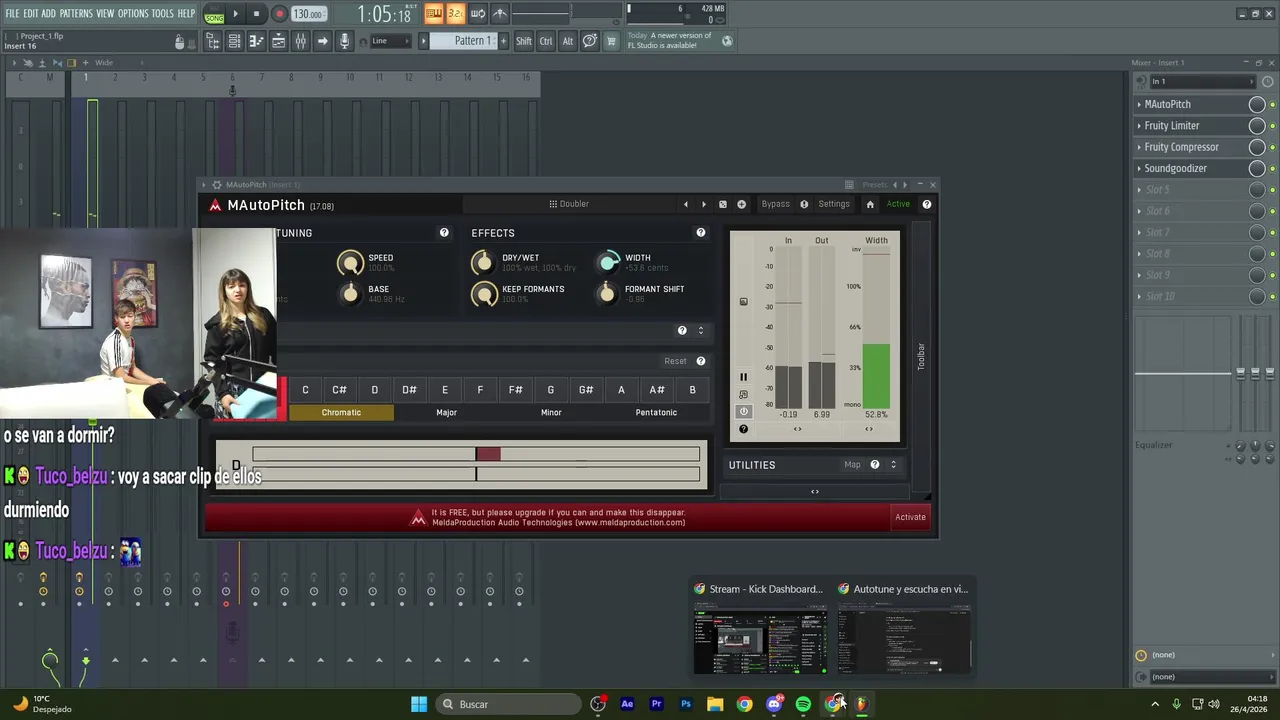Open help icon of the EFFECTS section
Image resolution: width=1280 pixels, height=720 pixels.
point(701,233)
